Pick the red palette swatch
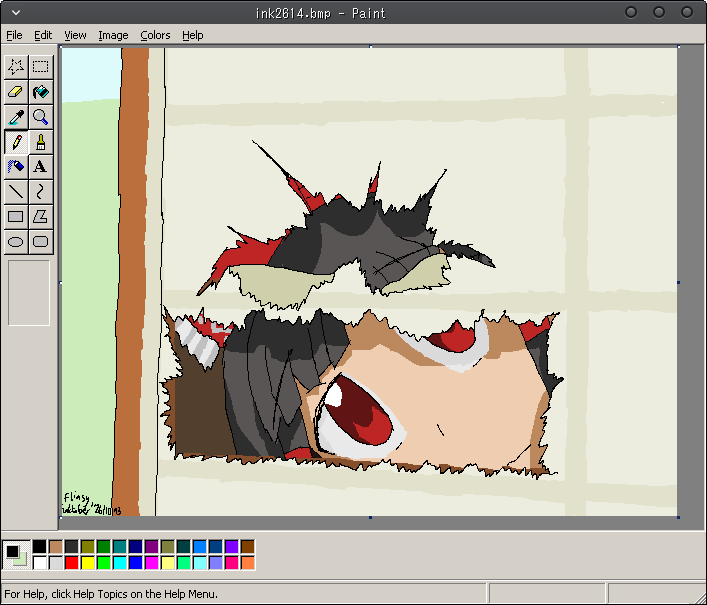The width and height of the screenshot is (707, 605). pyautogui.click(x=72, y=563)
